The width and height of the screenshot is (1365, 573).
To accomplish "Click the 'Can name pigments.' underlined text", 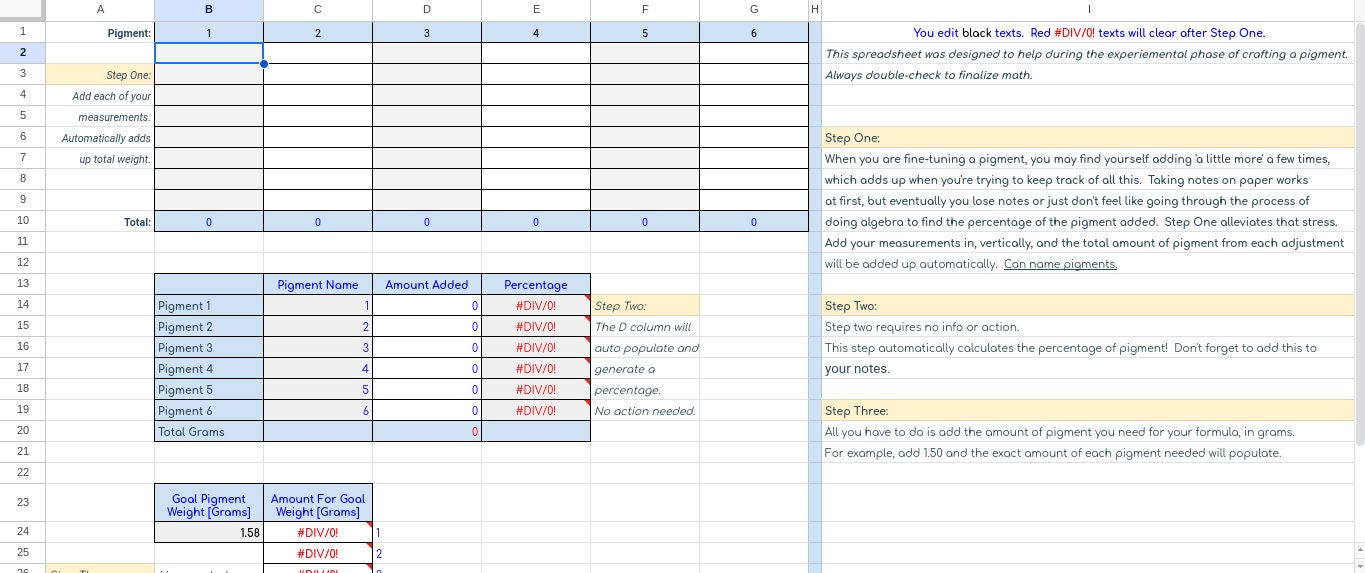I will coord(1060,264).
